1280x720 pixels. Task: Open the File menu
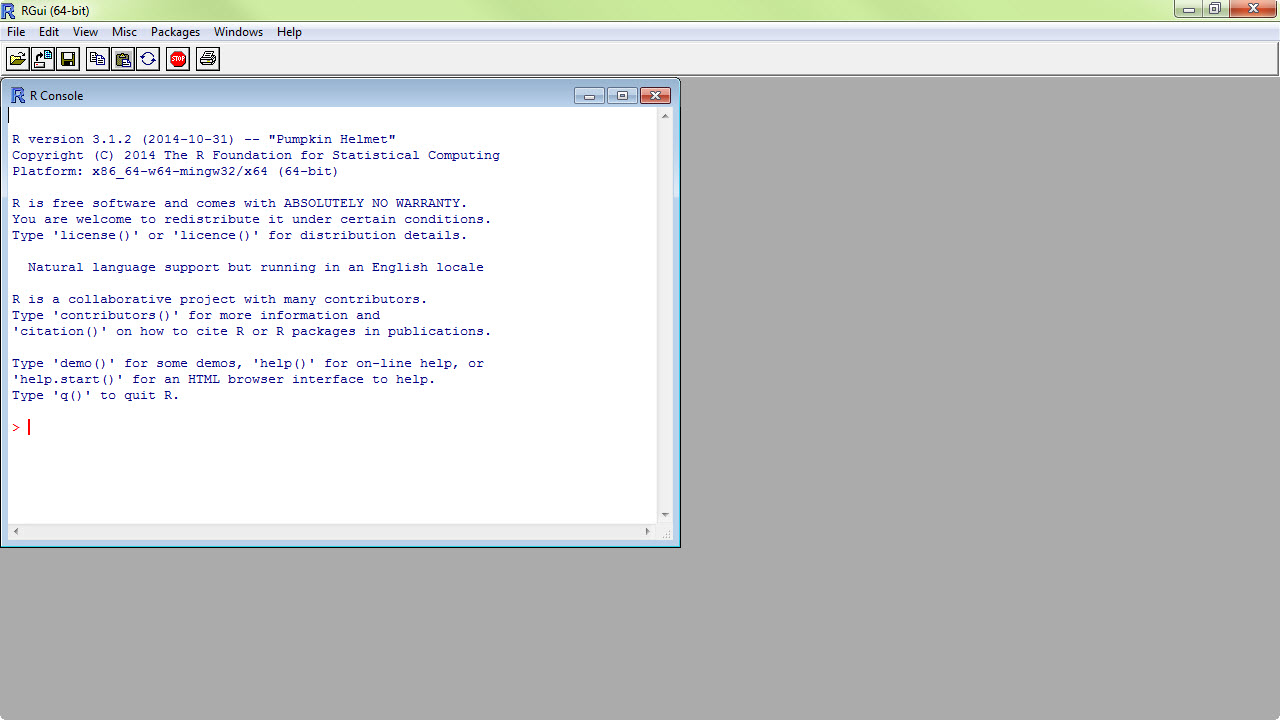pos(16,32)
